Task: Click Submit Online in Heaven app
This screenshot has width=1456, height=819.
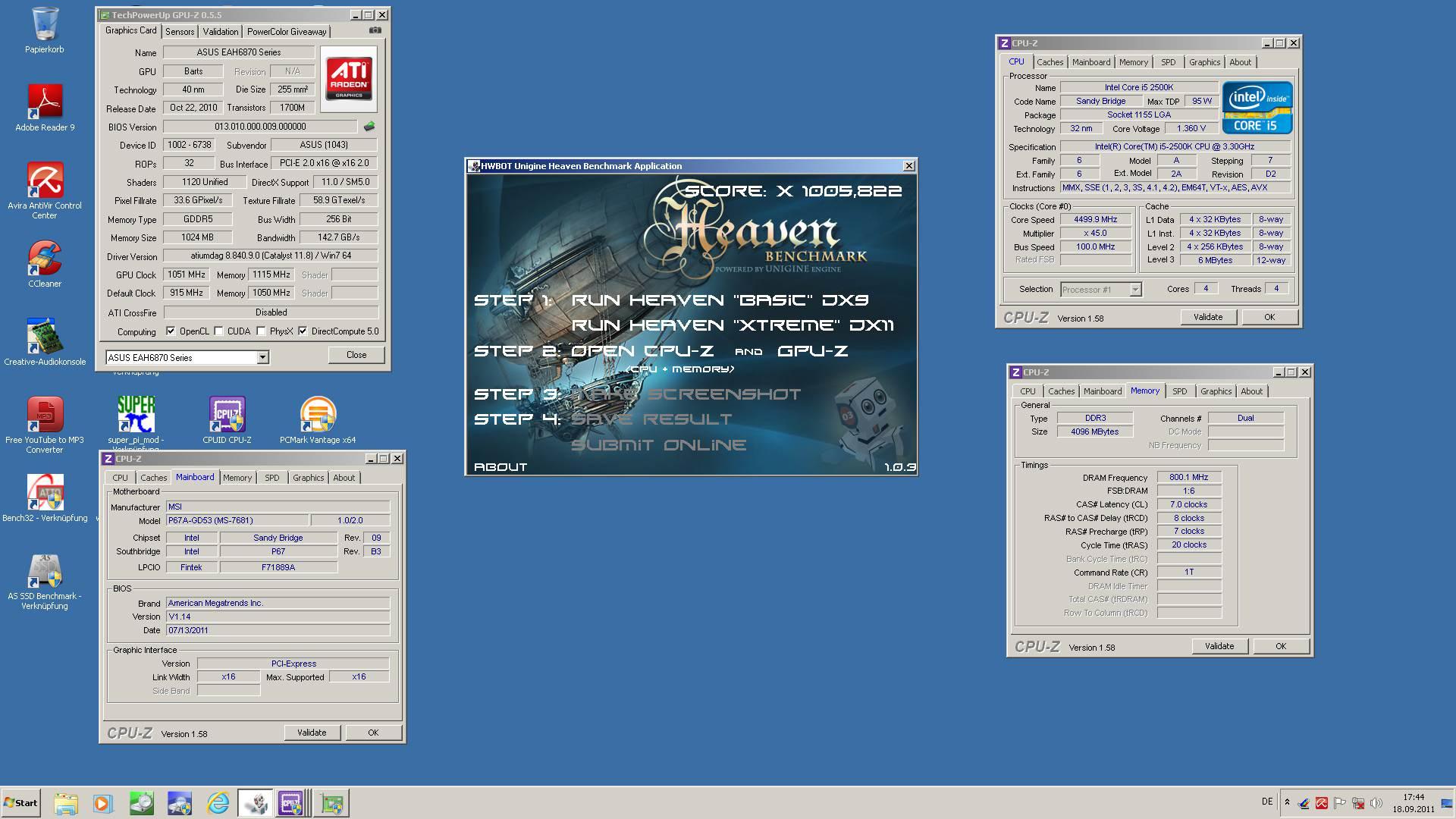Action: coord(658,445)
